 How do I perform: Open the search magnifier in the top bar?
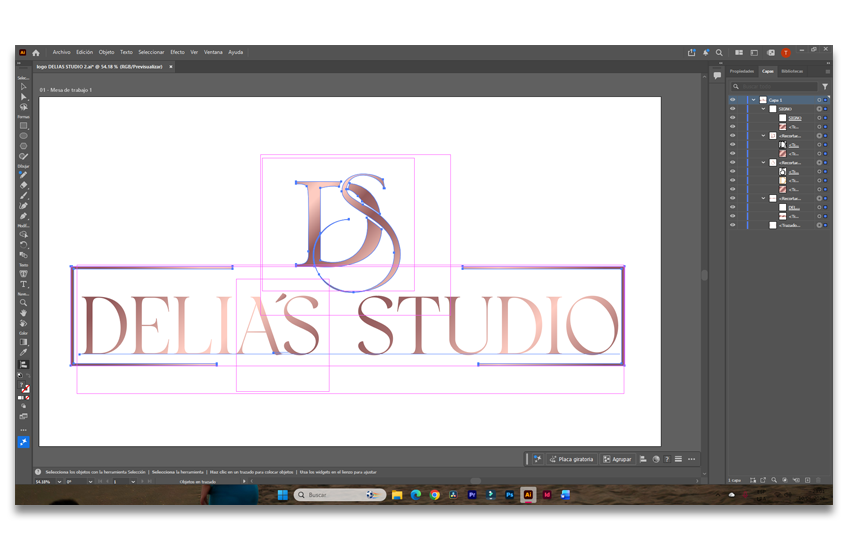(x=719, y=53)
